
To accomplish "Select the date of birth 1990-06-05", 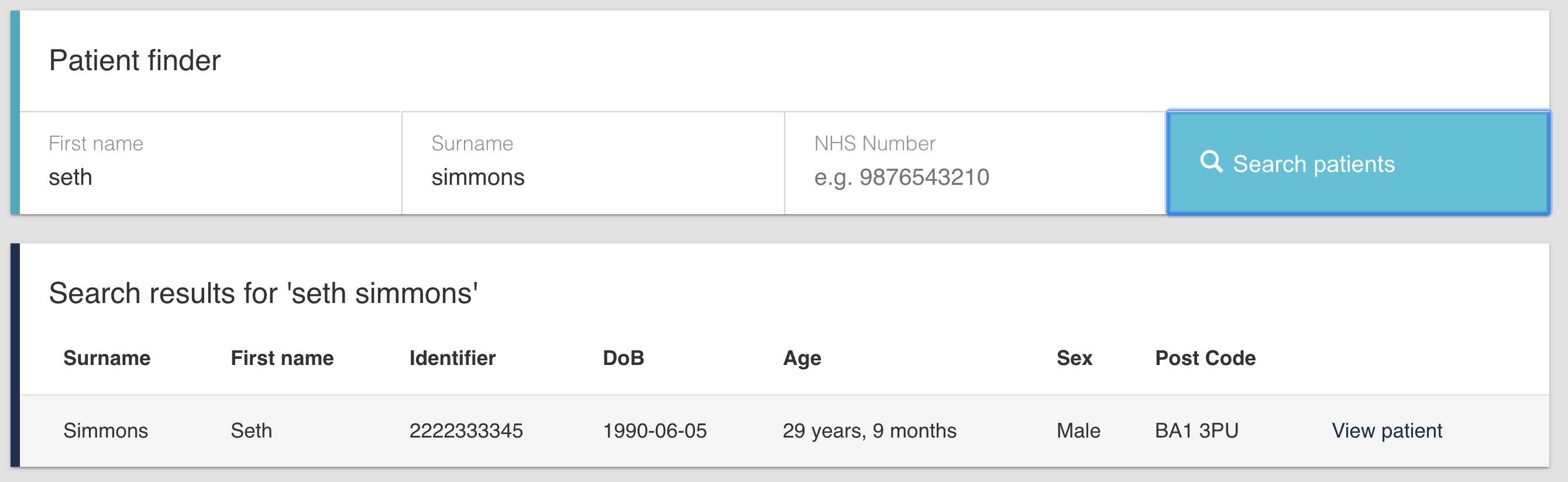I will pos(654,431).
